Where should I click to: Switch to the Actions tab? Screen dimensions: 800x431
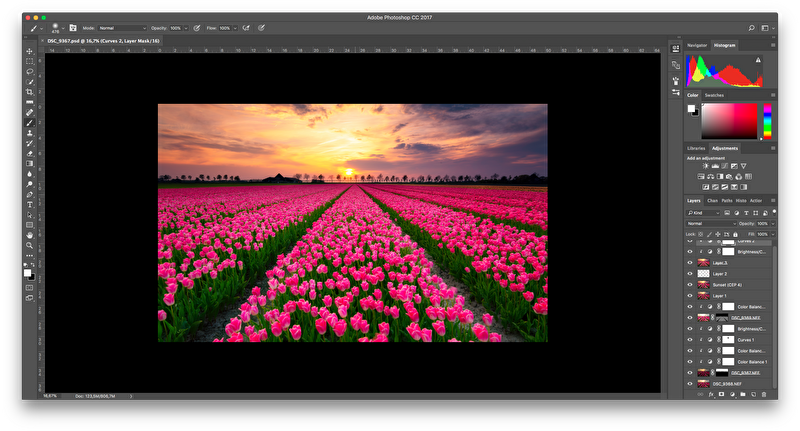(756, 200)
